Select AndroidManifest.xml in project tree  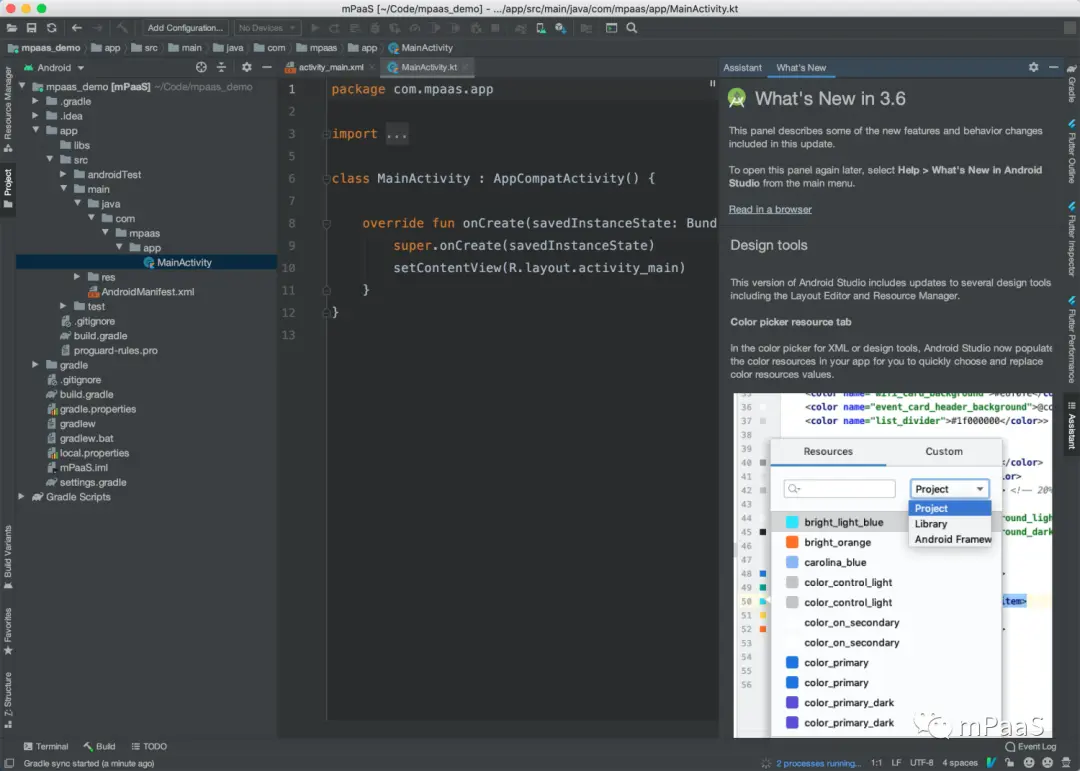pyautogui.click(x=147, y=292)
